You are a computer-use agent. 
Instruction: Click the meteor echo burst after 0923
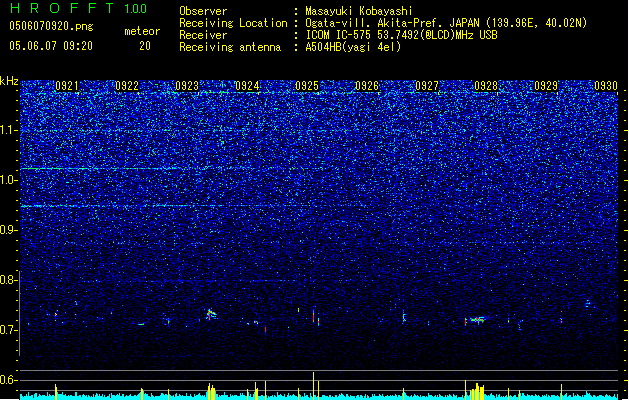(x=211, y=314)
